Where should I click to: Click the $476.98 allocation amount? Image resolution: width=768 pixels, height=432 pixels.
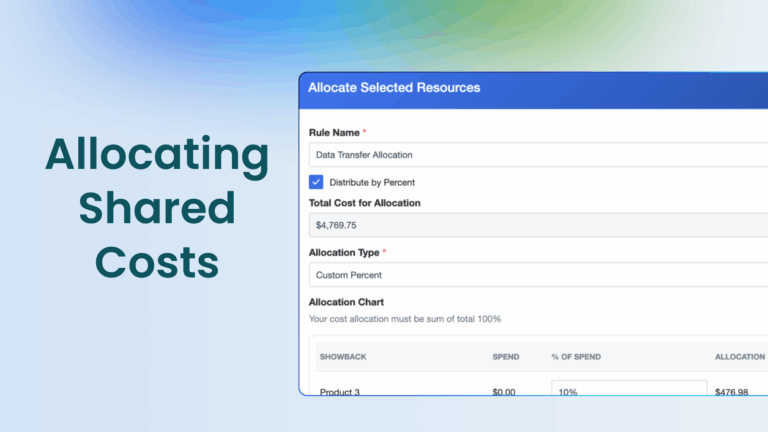(x=731, y=392)
